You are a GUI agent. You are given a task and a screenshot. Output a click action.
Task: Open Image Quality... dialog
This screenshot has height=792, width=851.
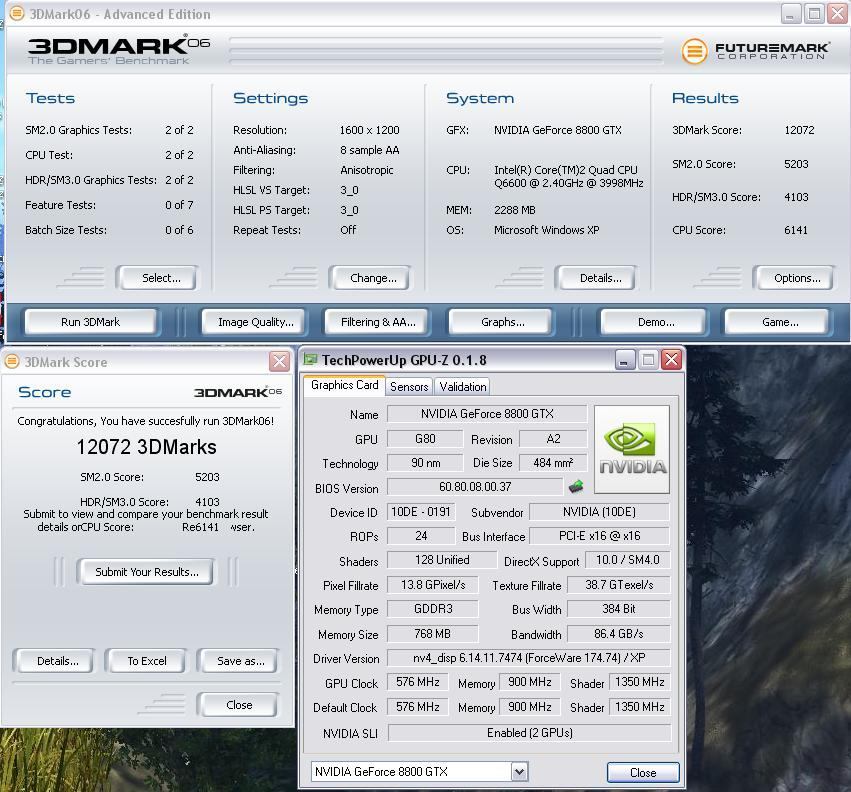pyautogui.click(x=253, y=322)
